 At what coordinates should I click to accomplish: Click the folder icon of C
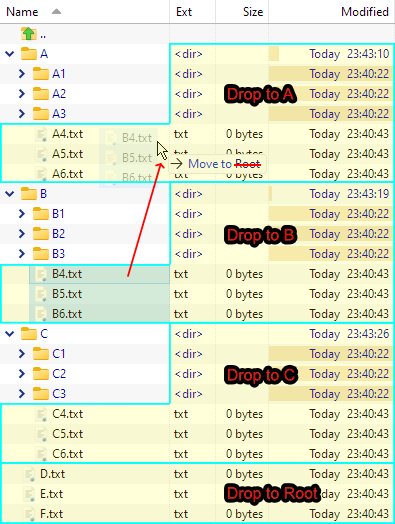coord(29,334)
